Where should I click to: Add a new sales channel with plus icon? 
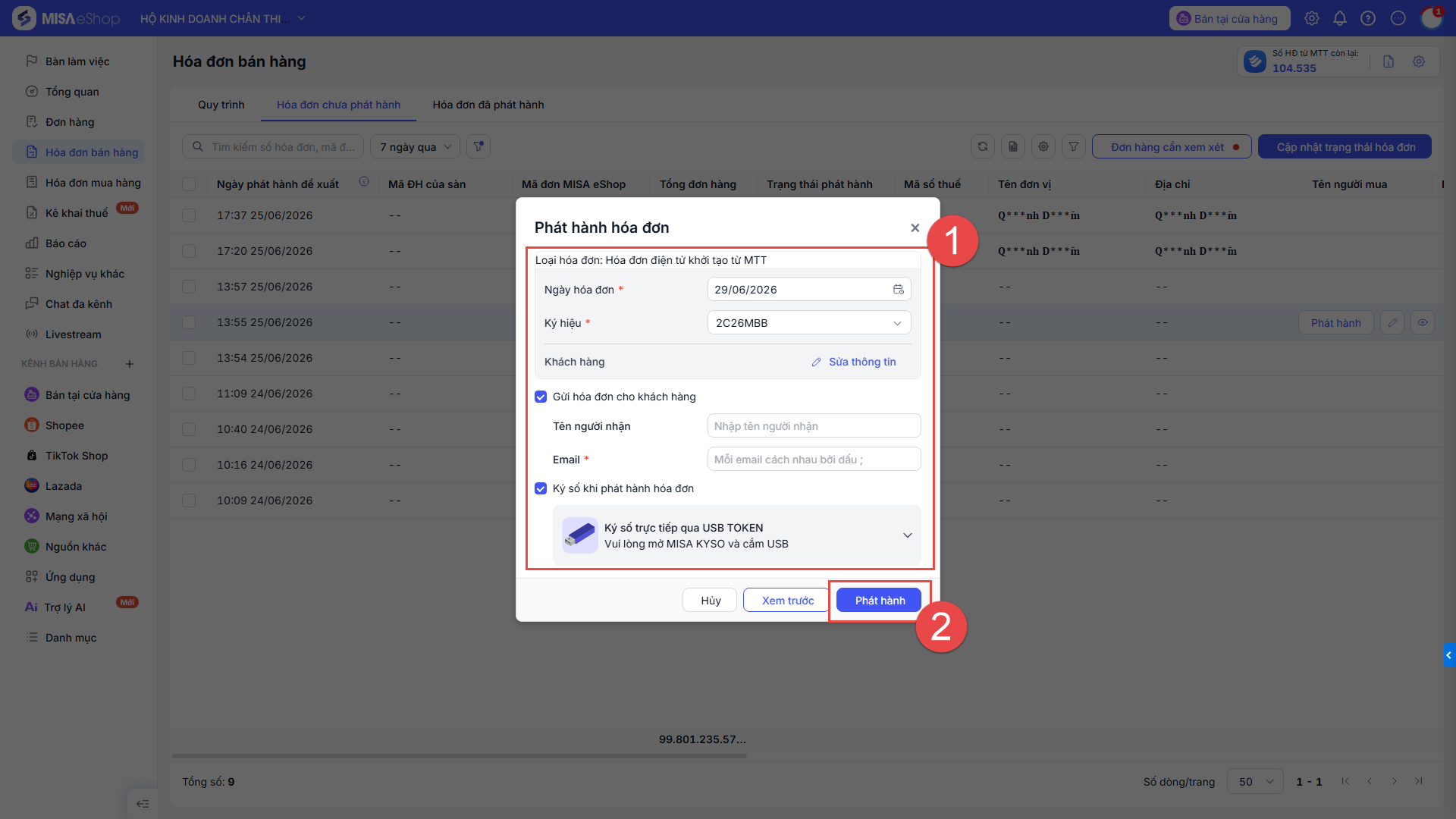tap(130, 364)
